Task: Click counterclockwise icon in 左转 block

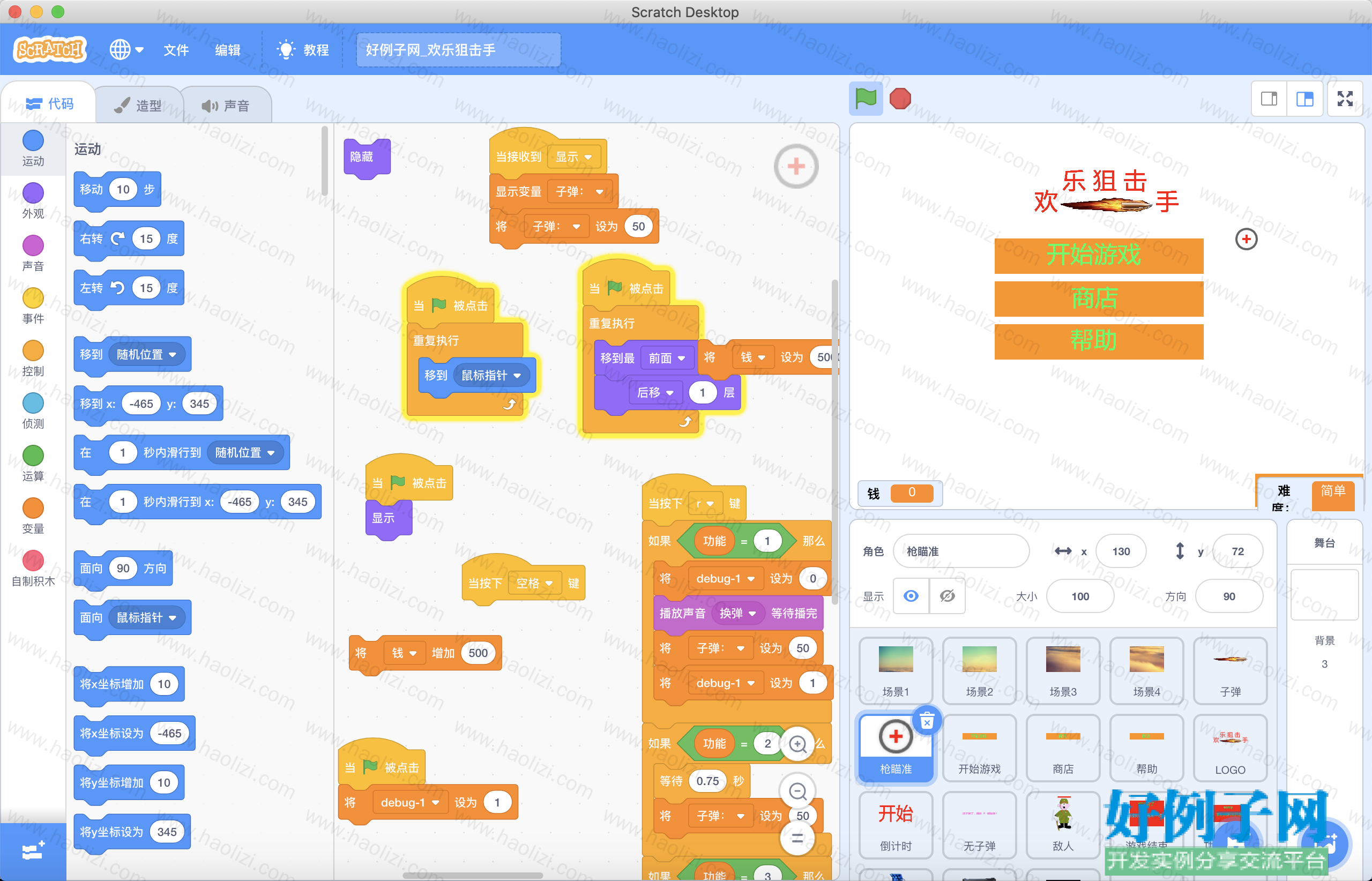Action: click(118, 288)
